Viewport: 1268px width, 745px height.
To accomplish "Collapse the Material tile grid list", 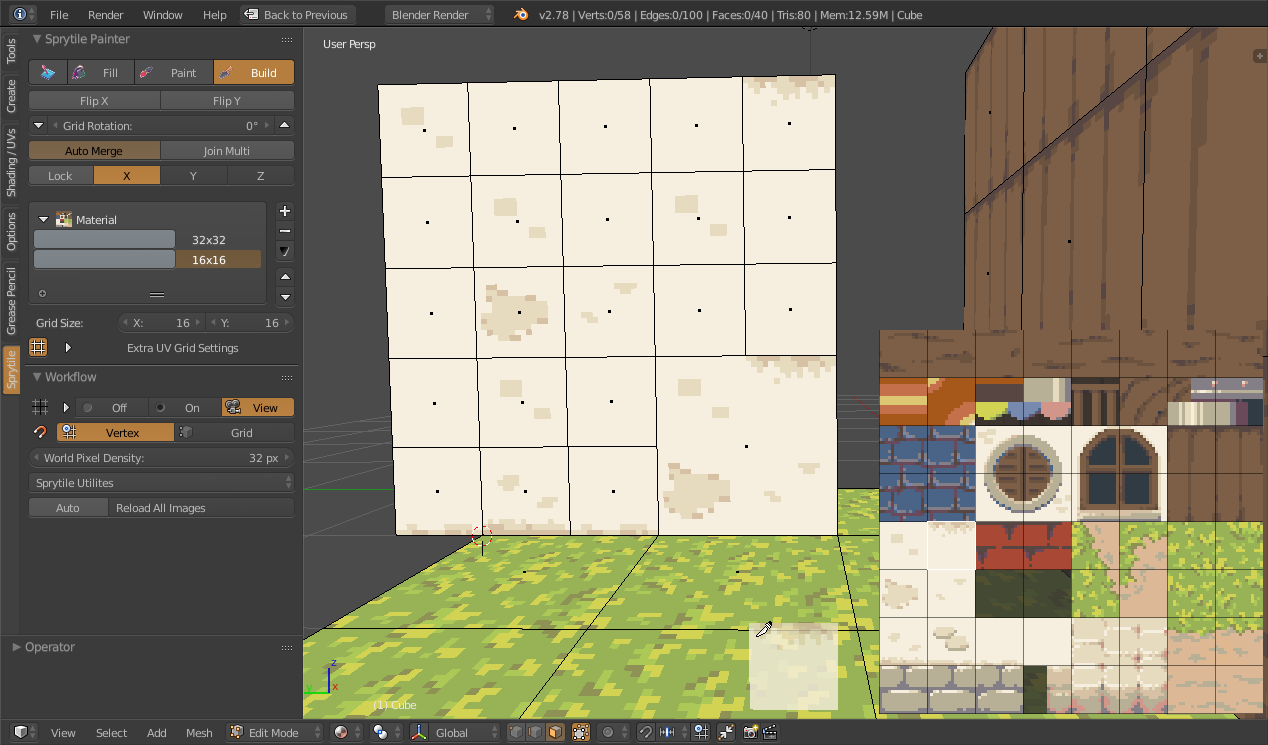I will click(x=44, y=219).
